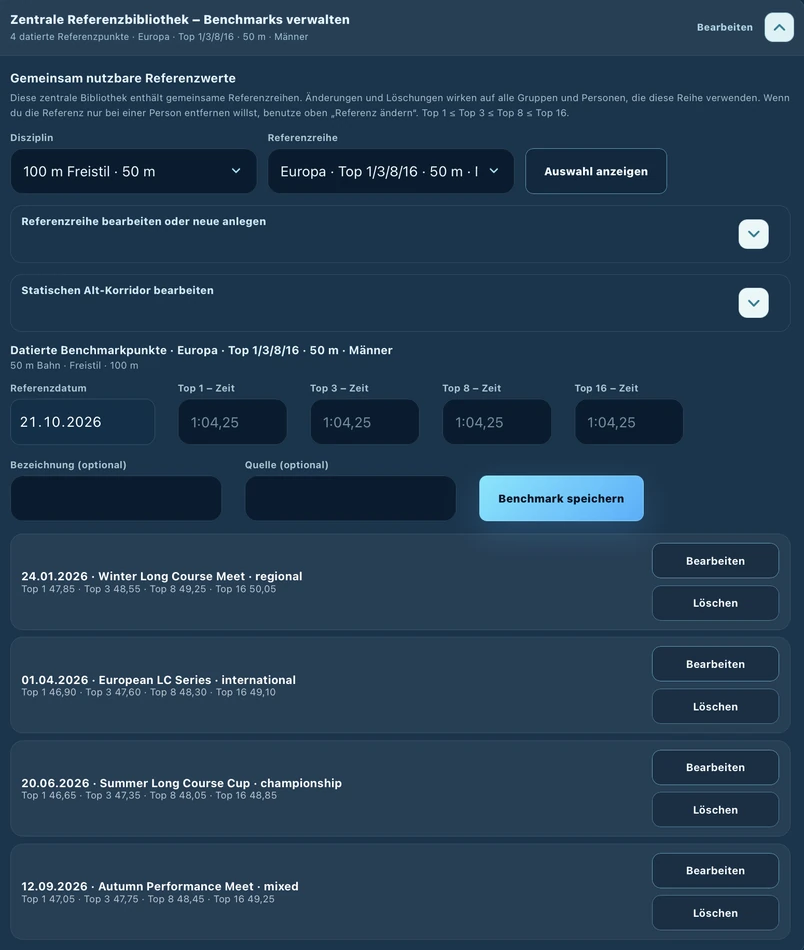The image size is (804, 950).
Task: Delete the Autumn Performance Meet benchmark
Action: tap(715, 912)
